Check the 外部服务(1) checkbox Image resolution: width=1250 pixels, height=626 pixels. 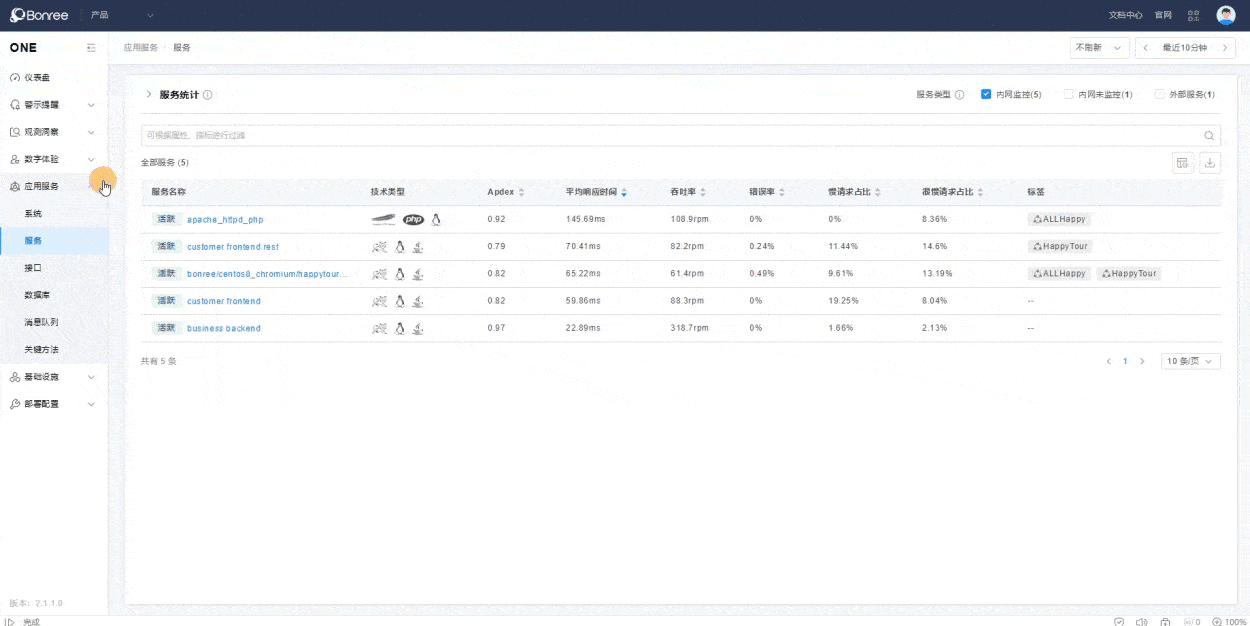pyautogui.click(x=1159, y=94)
